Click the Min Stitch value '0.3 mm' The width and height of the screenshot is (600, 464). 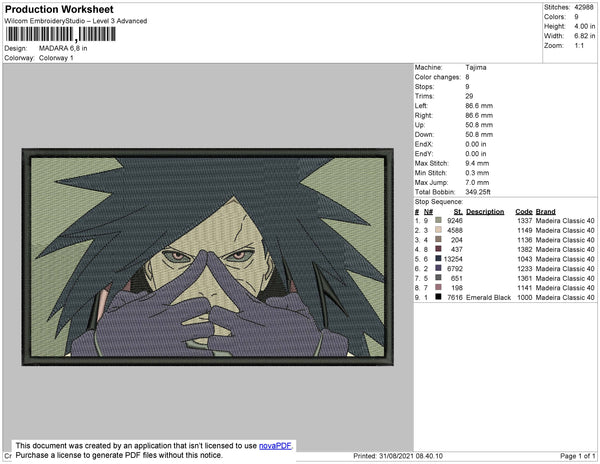477,173
